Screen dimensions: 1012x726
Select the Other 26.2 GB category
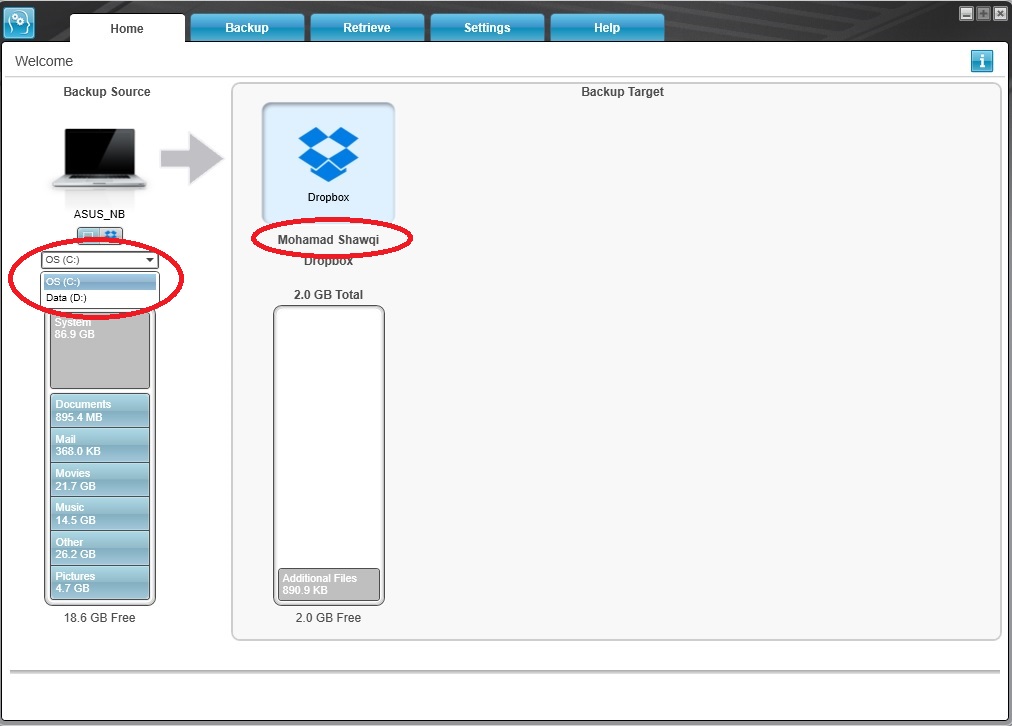coord(100,548)
